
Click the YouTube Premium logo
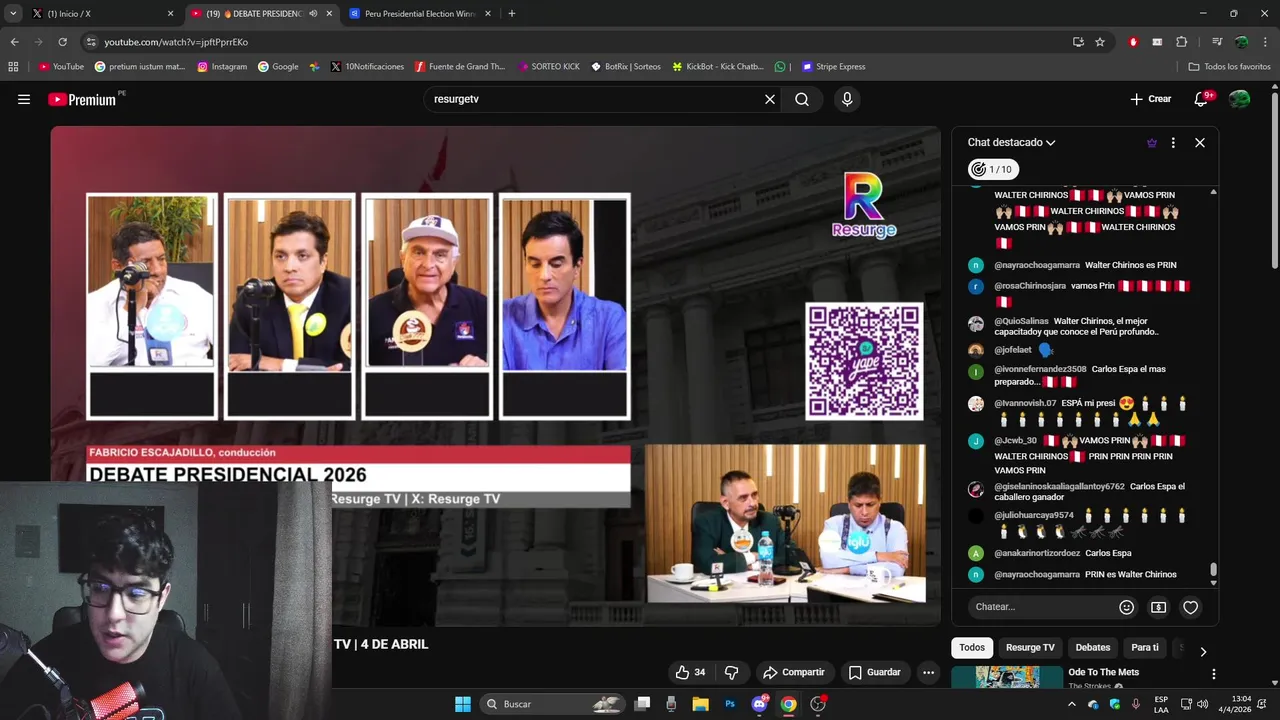click(82, 99)
